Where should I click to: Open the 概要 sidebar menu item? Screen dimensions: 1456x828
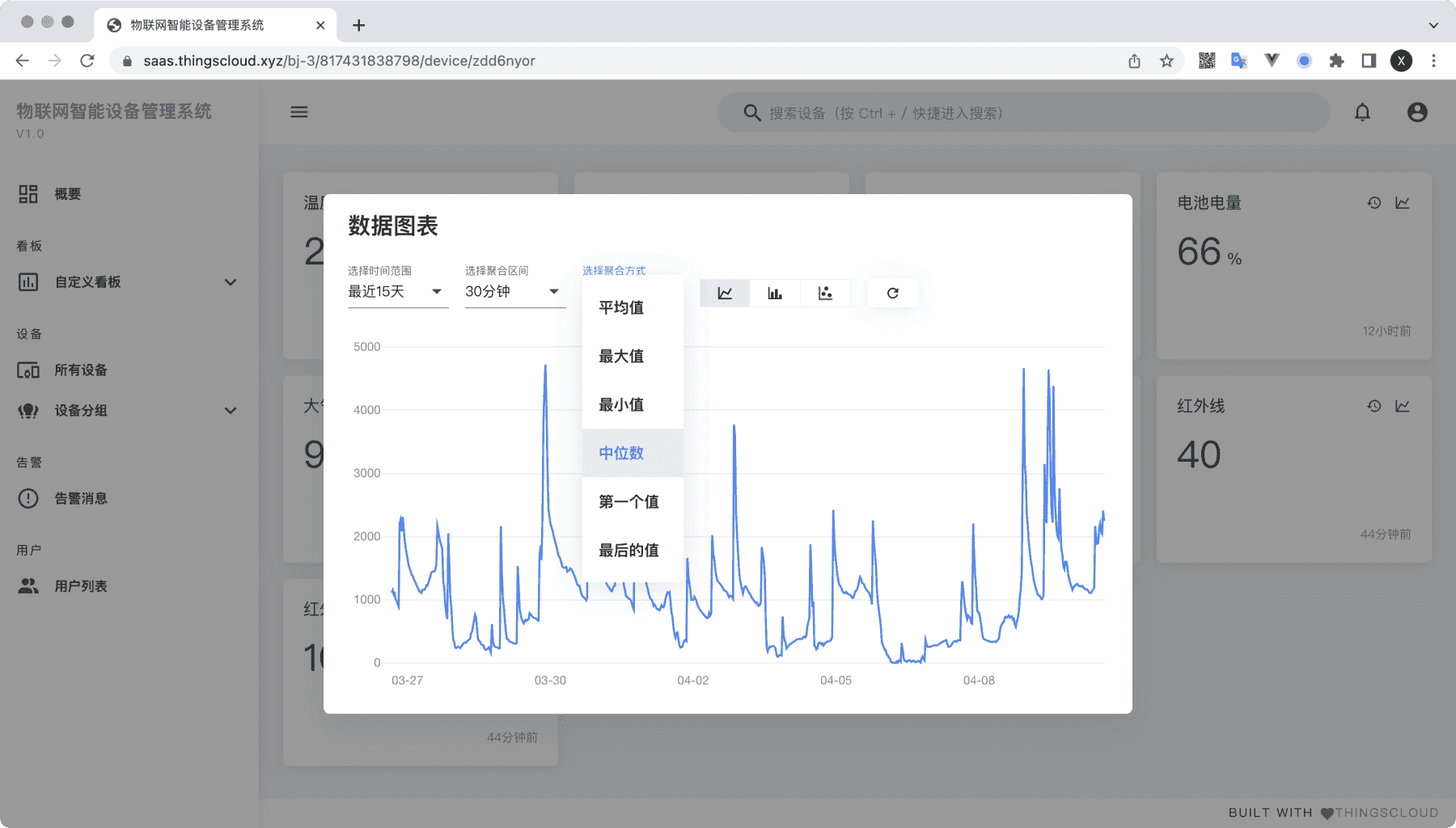coord(68,194)
